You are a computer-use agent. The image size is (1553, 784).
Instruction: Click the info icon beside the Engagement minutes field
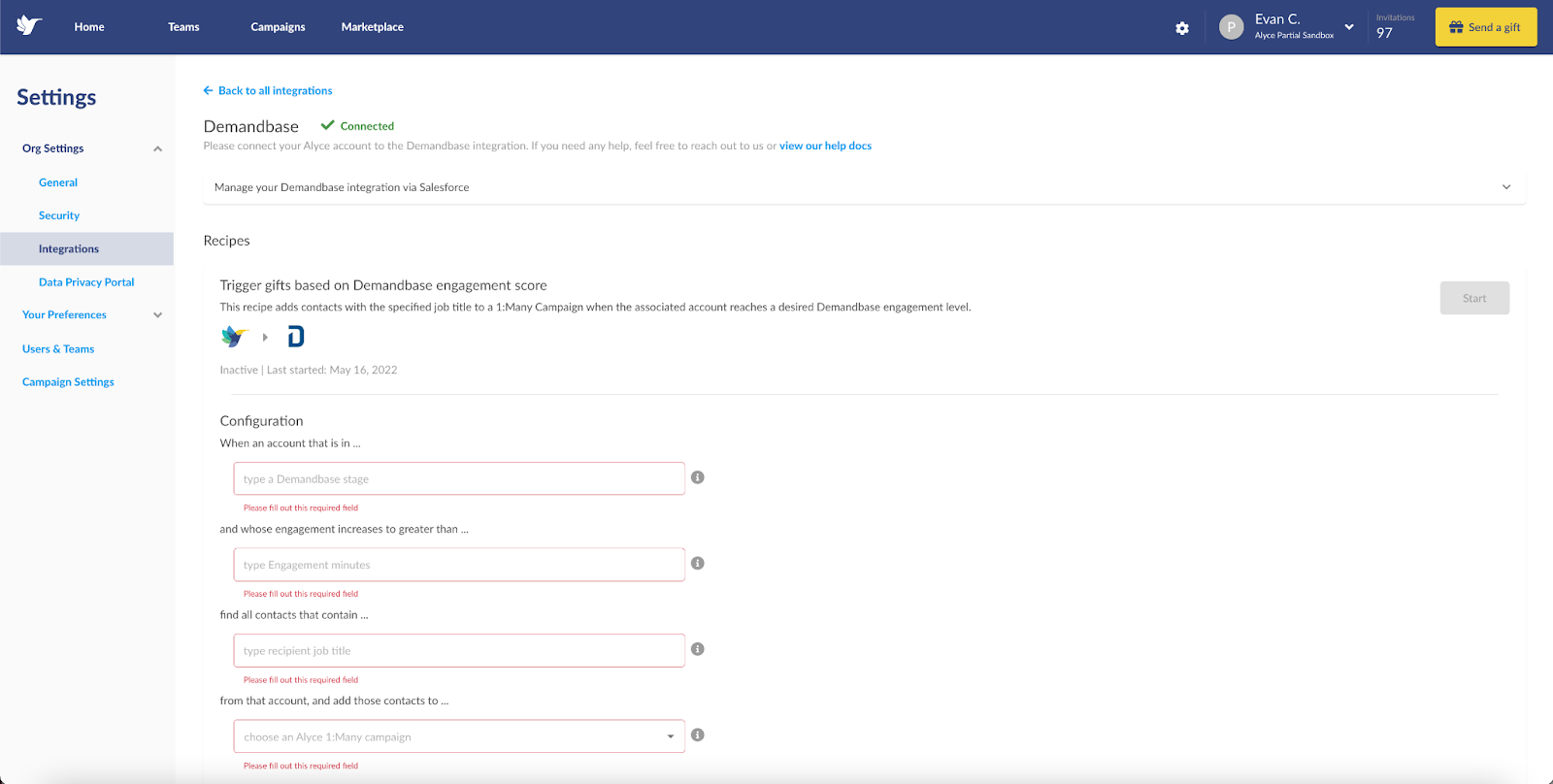697,563
